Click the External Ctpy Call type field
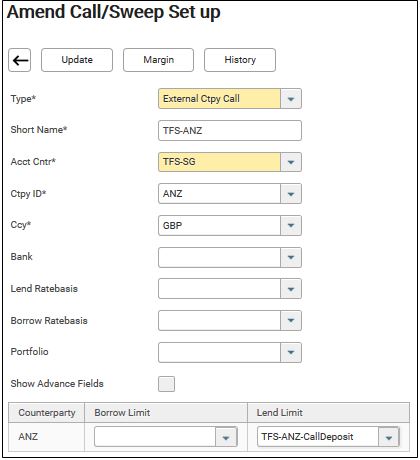 (219, 99)
